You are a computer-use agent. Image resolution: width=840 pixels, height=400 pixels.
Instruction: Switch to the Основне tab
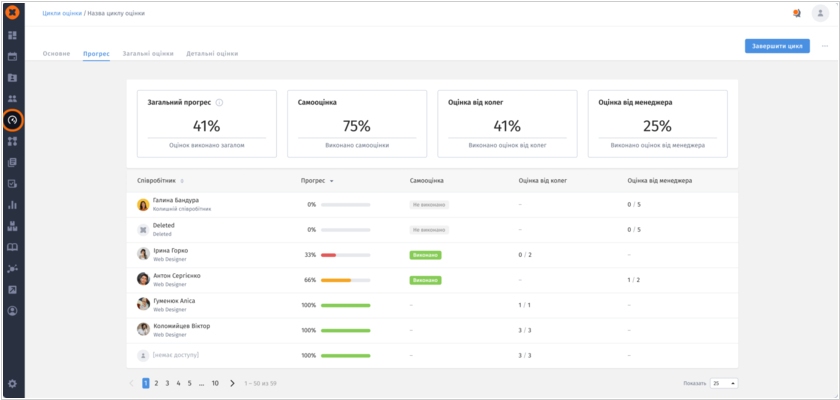56,53
